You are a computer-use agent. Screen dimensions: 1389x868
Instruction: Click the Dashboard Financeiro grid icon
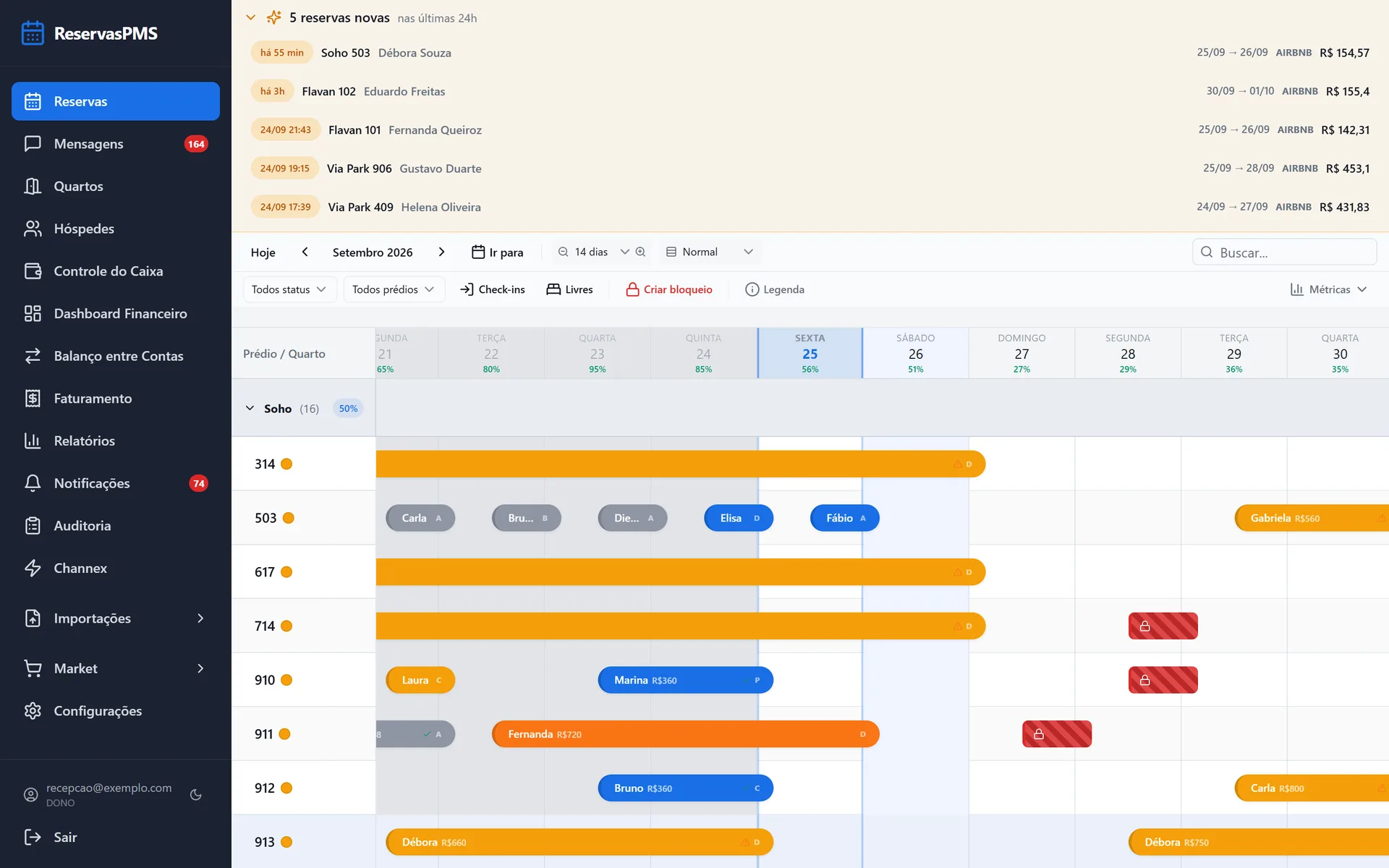[x=33, y=313]
